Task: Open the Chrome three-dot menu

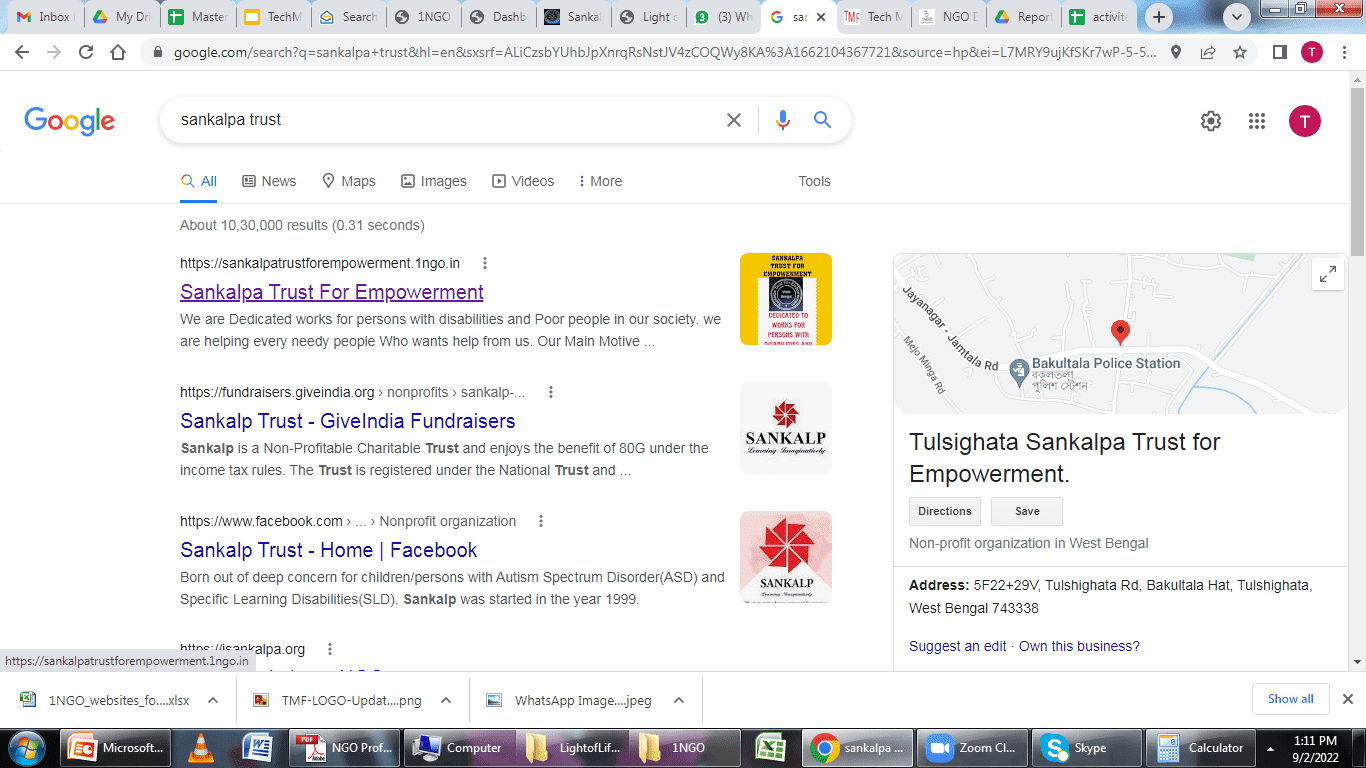Action: point(1345,52)
